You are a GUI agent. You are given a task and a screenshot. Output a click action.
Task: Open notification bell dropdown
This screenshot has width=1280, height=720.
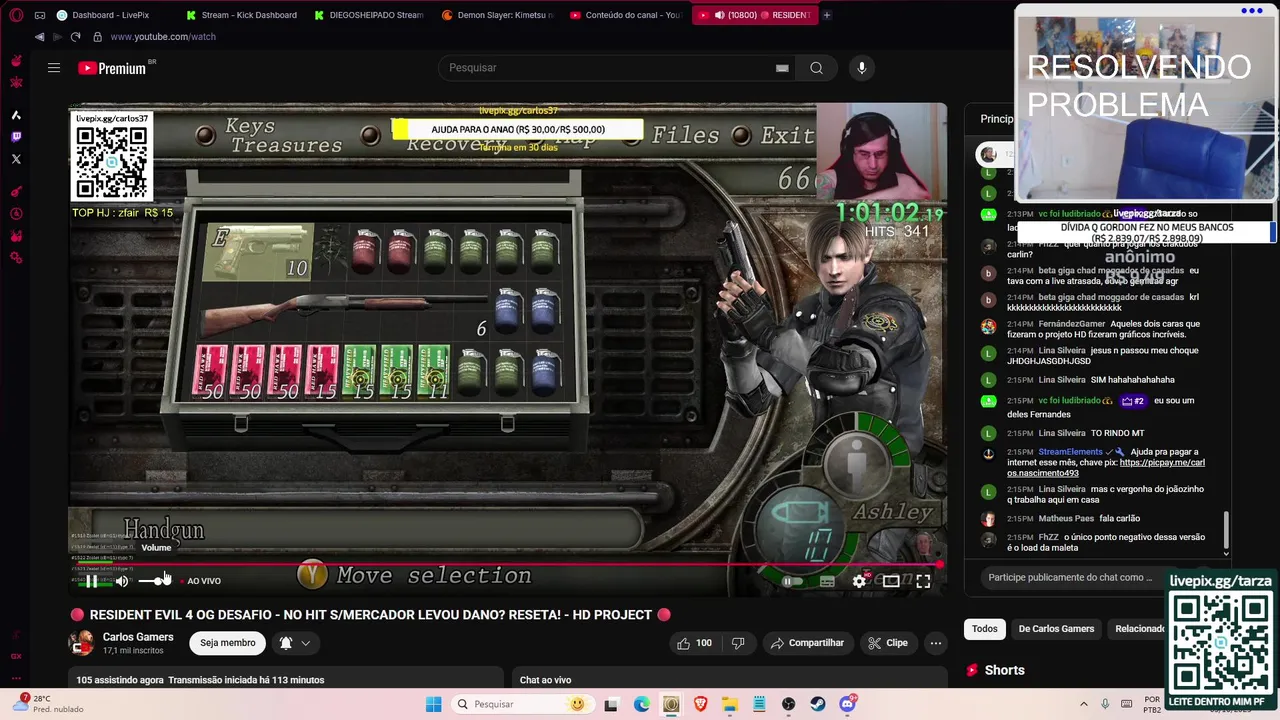(295, 643)
